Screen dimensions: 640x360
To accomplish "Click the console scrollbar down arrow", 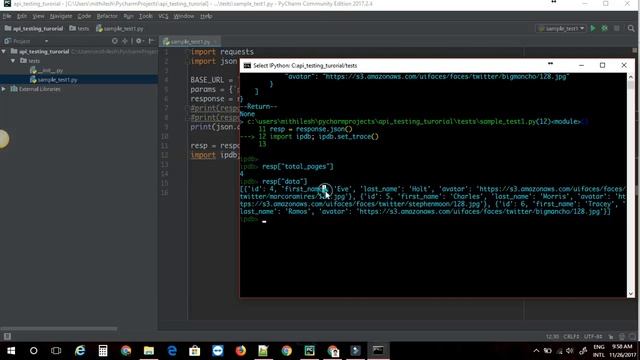I will 631,293.
